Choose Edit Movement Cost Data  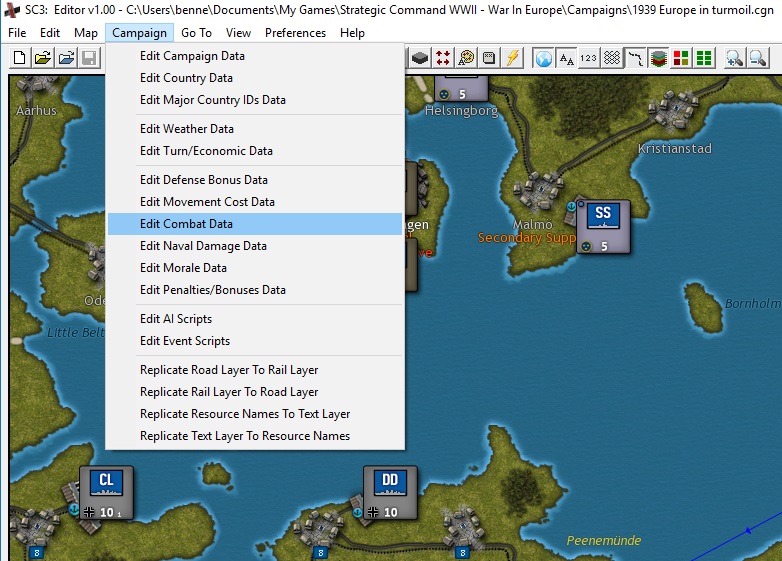[x=255, y=201]
